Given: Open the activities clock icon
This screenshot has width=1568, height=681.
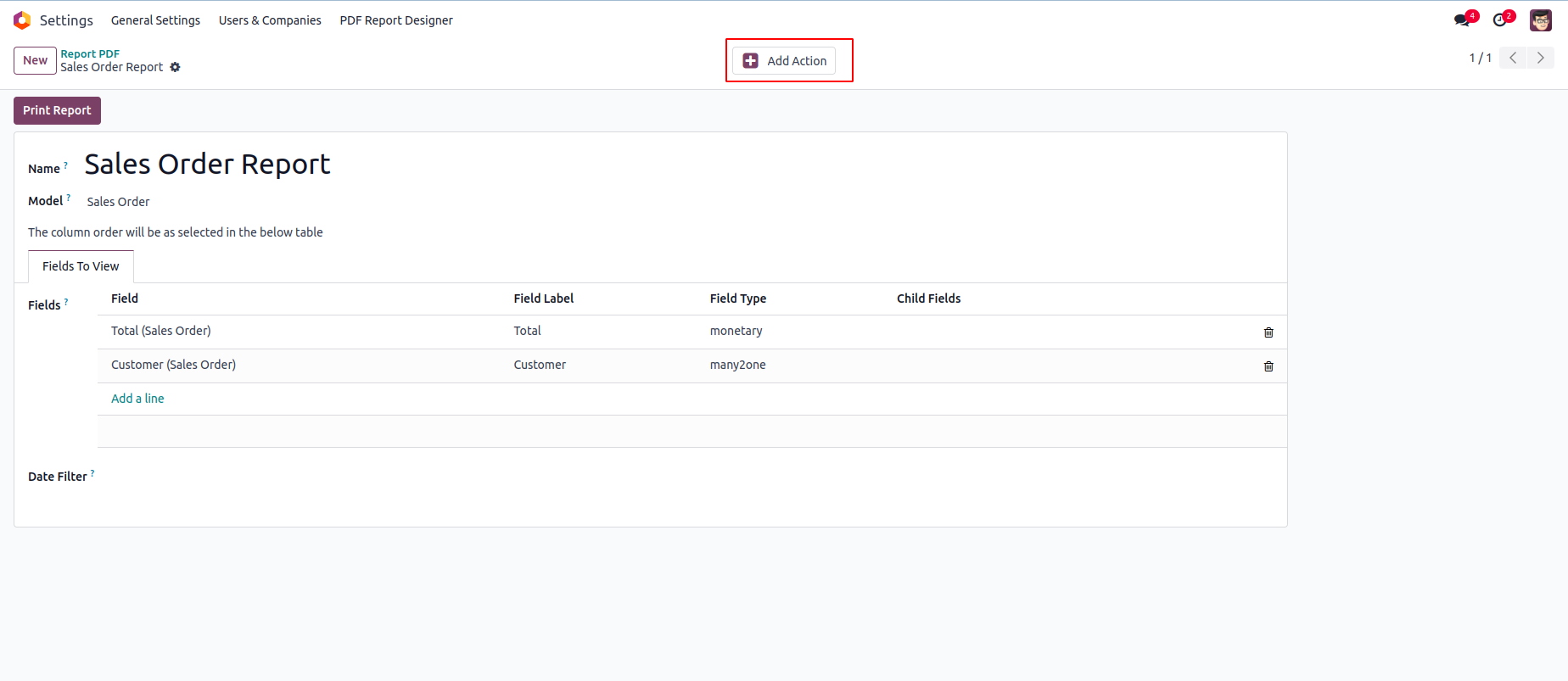Looking at the screenshot, I should pyautogui.click(x=1501, y=20).
